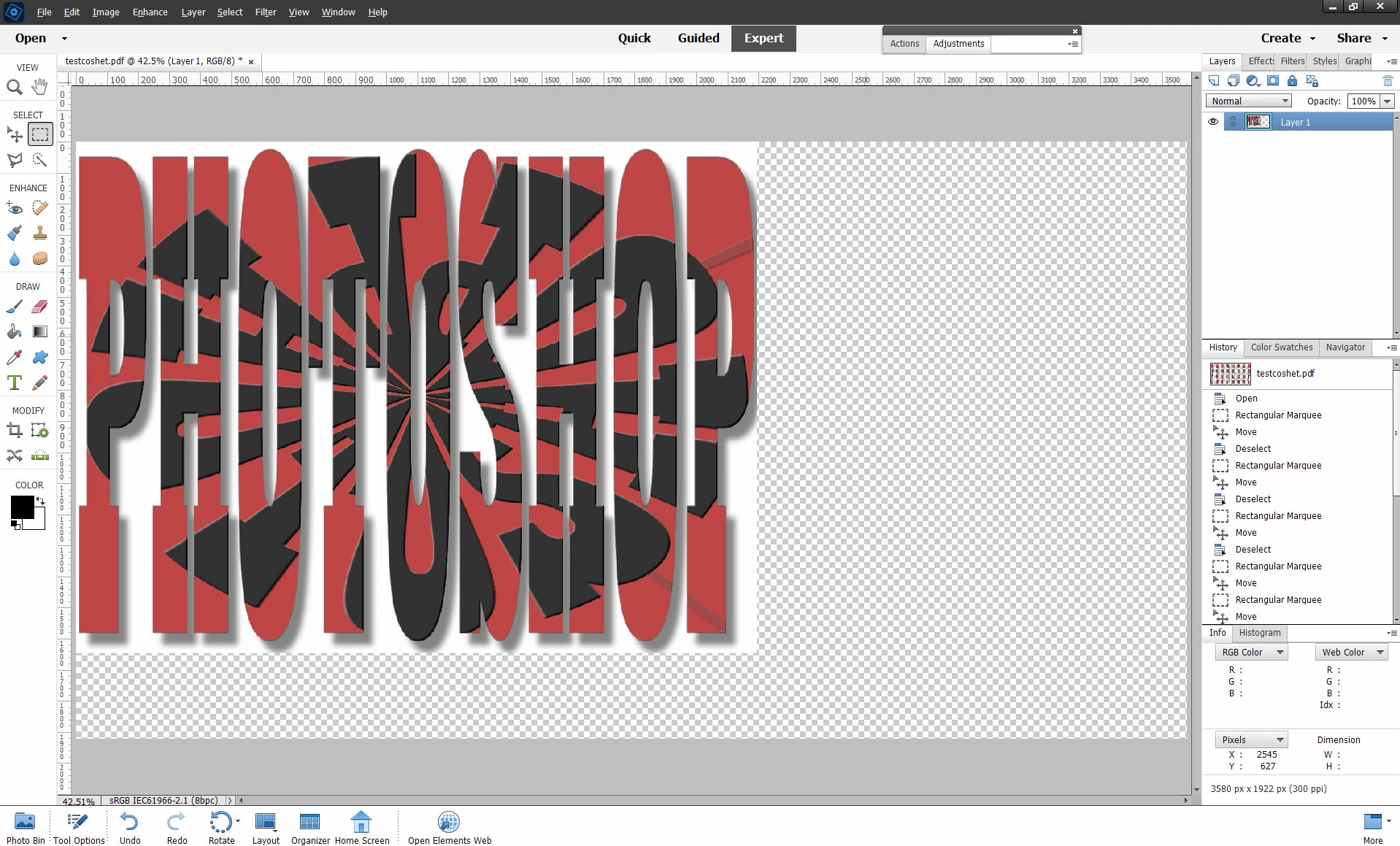Select the Move tool
Image resolution: width=1400 pixels, height=846 pixels.
(14, 134)
